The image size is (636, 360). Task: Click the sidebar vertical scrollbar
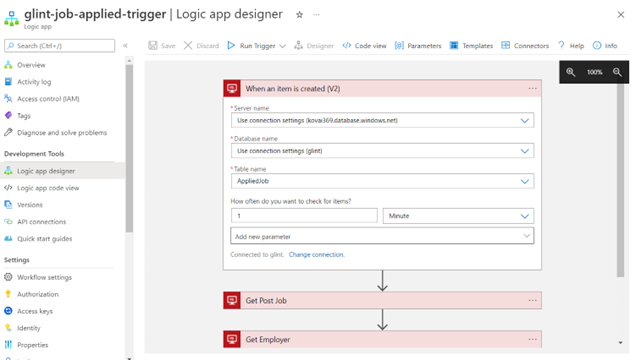(x=129, y=148)
